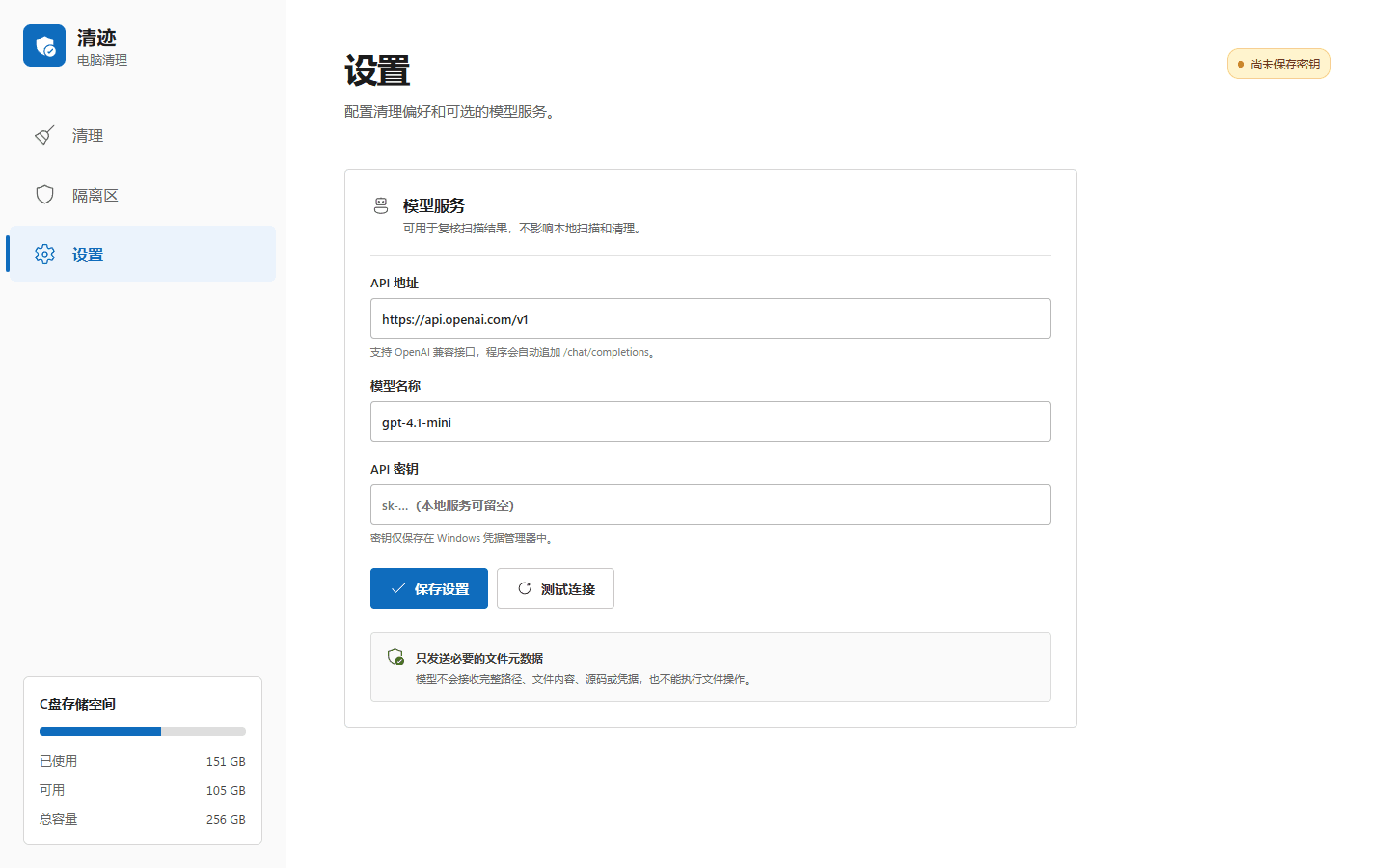
Task: Click the 256 GB total capacity value
Action: click(x=226, y=819)
